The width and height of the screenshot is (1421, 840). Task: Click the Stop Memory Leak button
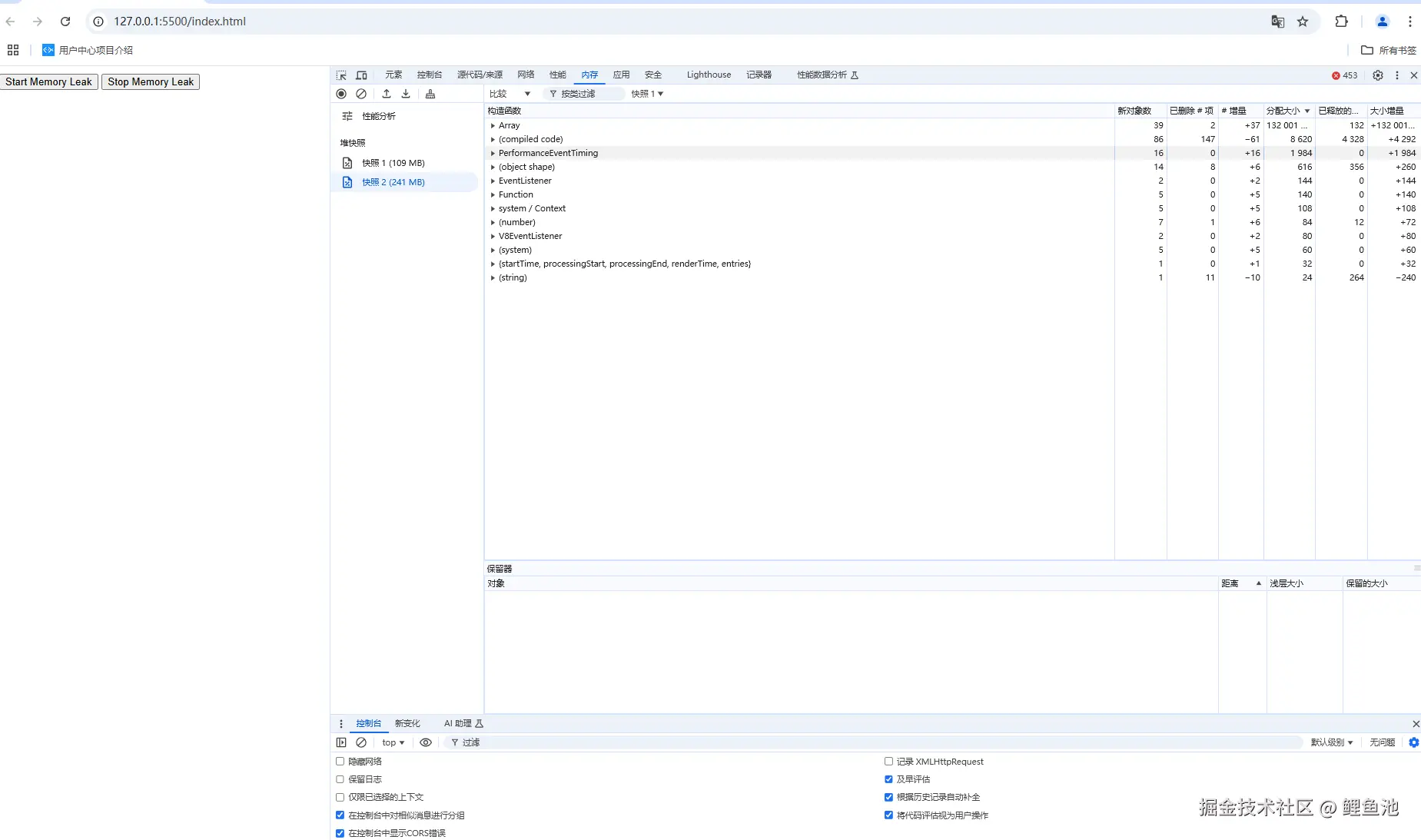pos(151,82)
